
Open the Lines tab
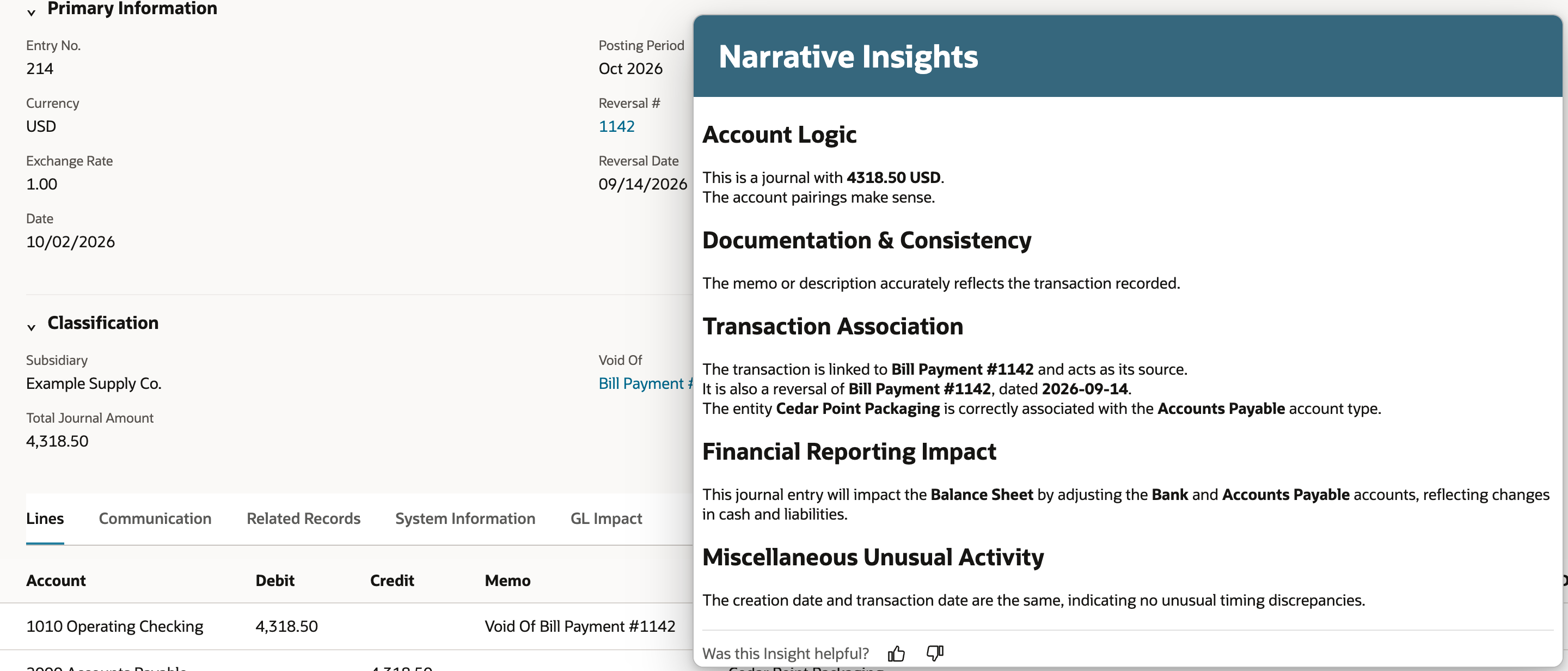pyautogui.click(x=45, y=518)
